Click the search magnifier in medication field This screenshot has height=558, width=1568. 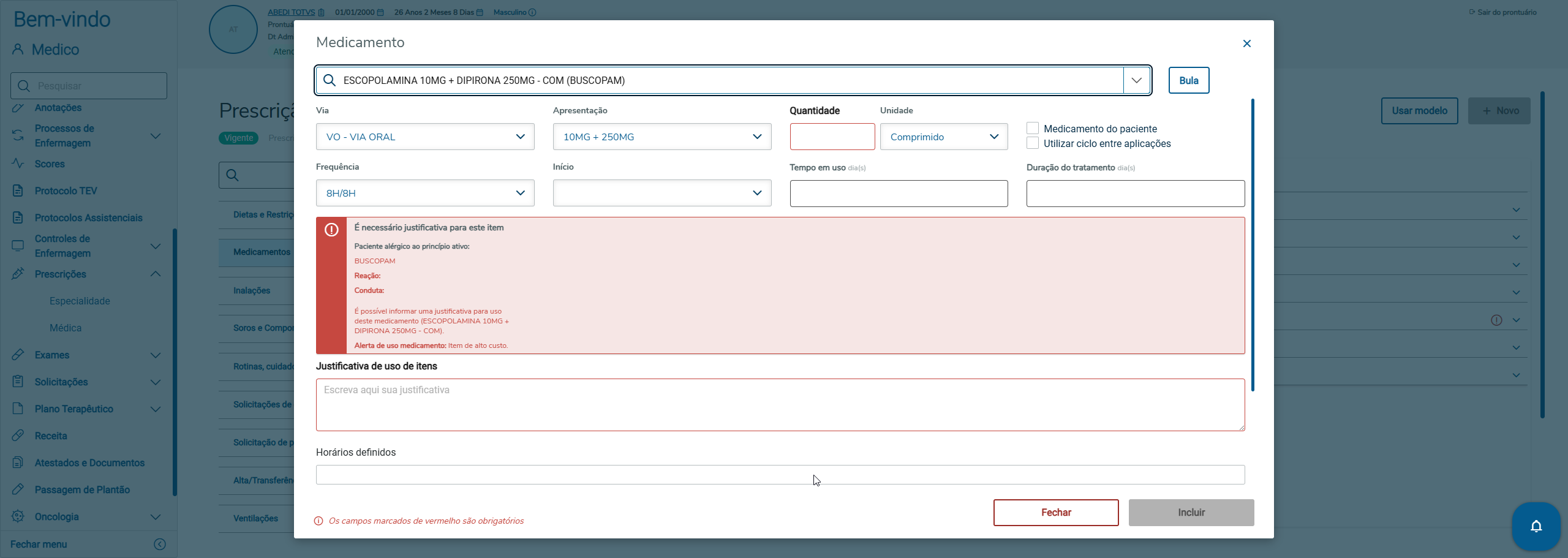pyautogui.click(x=330, y=80)
